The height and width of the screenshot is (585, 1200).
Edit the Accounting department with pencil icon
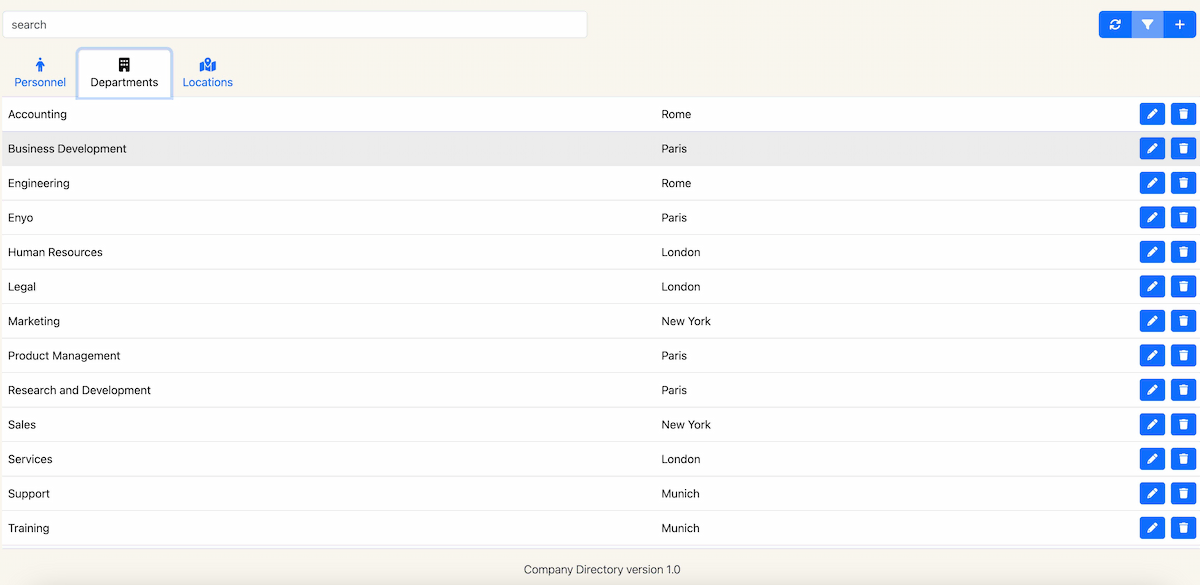tap(1152, 114)
